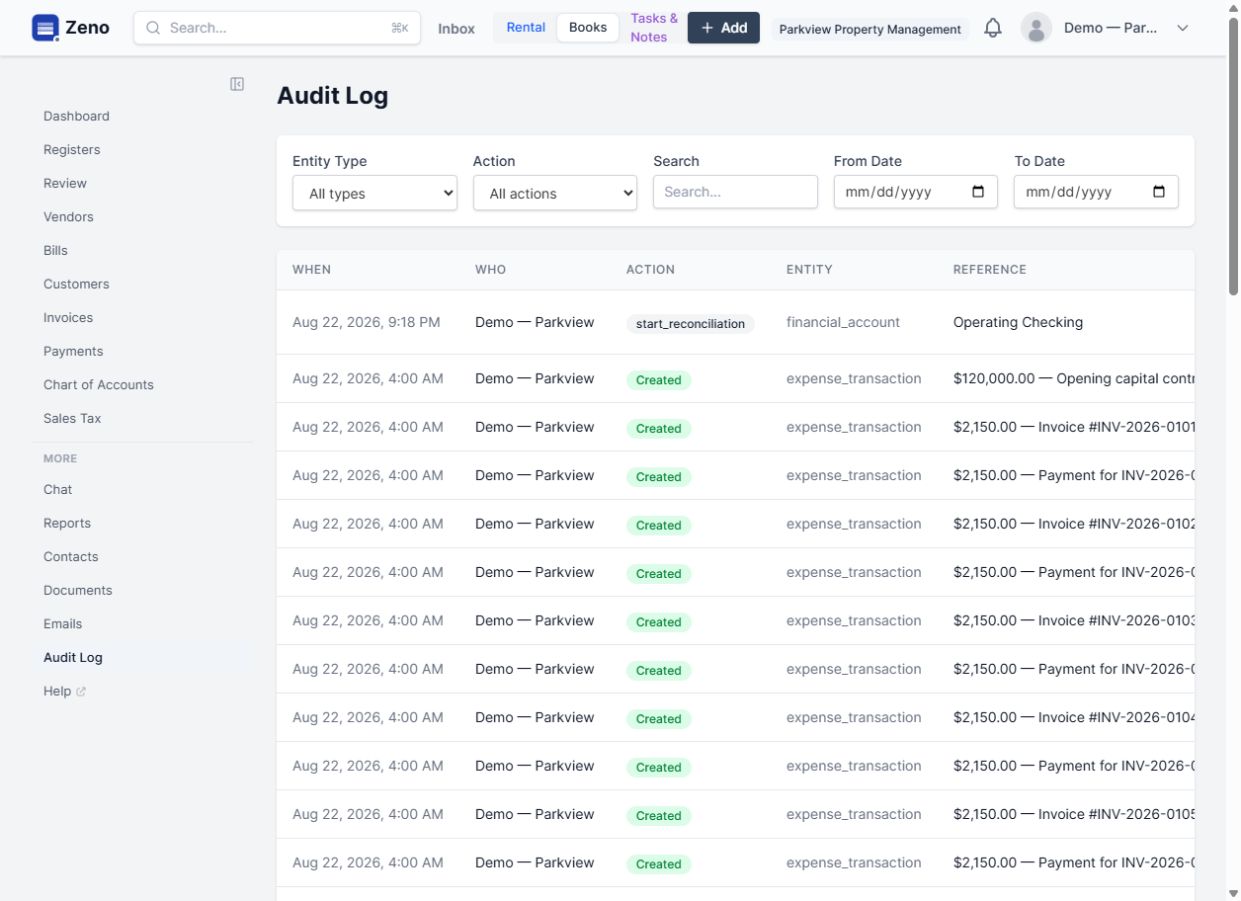Click the user avatar icon
1241x901 pixels.
tap(1037, 28)
